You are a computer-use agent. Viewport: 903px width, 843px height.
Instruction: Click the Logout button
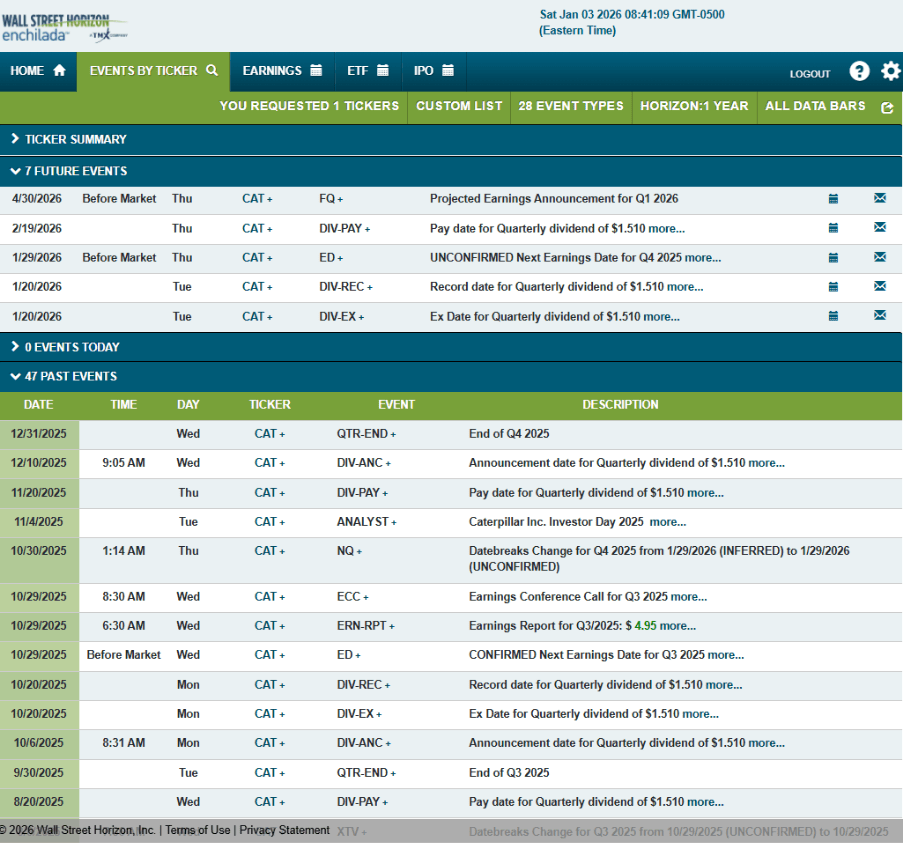pyautogui.click(x=809, y=73)
